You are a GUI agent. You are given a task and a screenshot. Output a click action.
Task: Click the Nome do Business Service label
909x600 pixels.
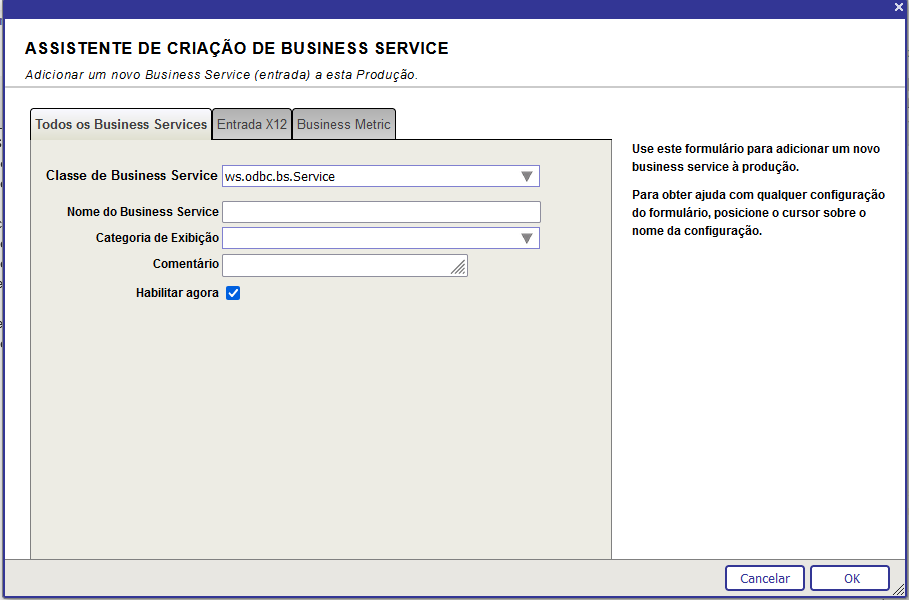pos(142,212)
